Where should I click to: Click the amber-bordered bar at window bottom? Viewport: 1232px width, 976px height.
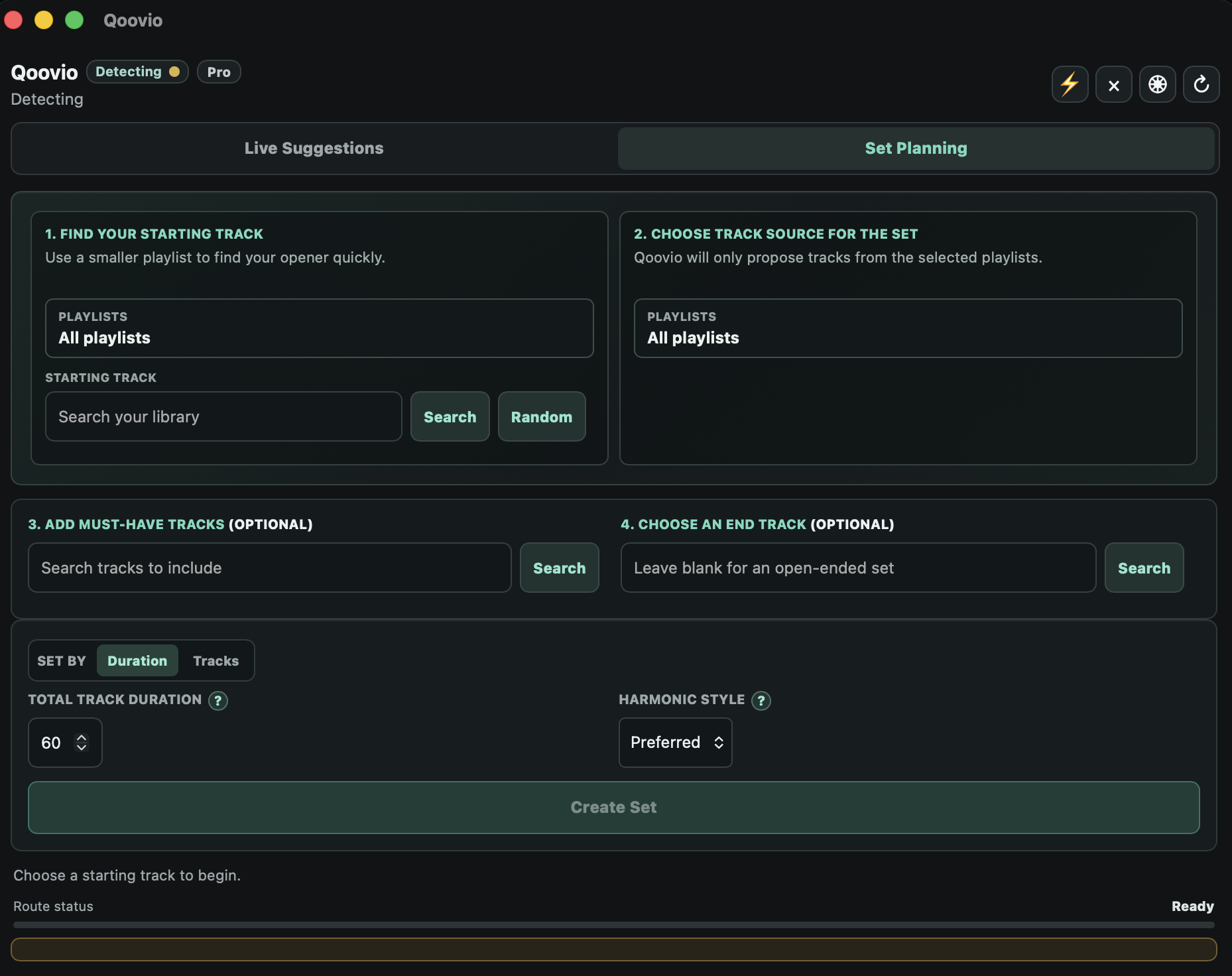click(x=613, y=949)
